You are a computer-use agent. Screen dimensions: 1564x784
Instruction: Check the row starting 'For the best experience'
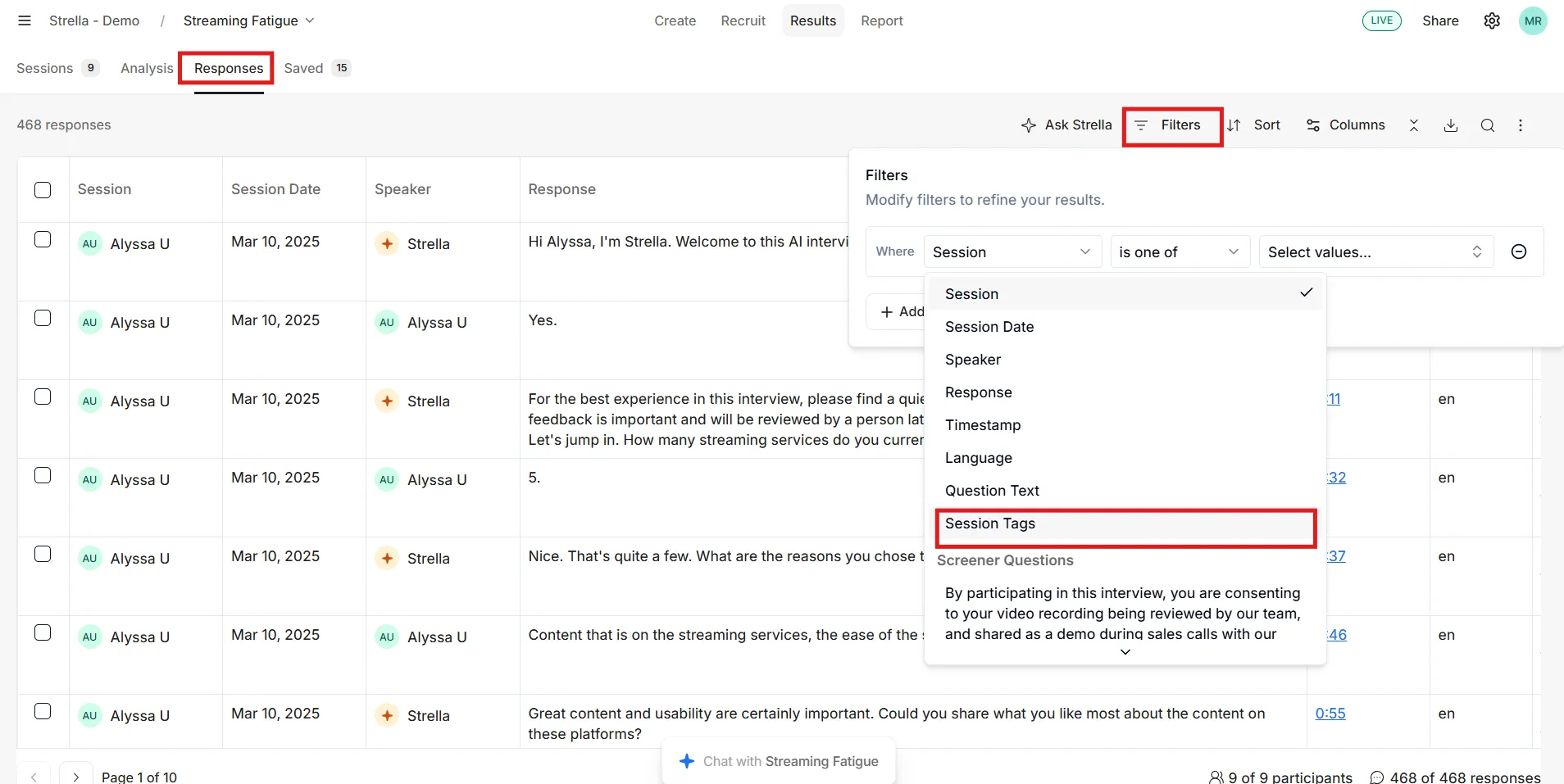tap(43, 397)
